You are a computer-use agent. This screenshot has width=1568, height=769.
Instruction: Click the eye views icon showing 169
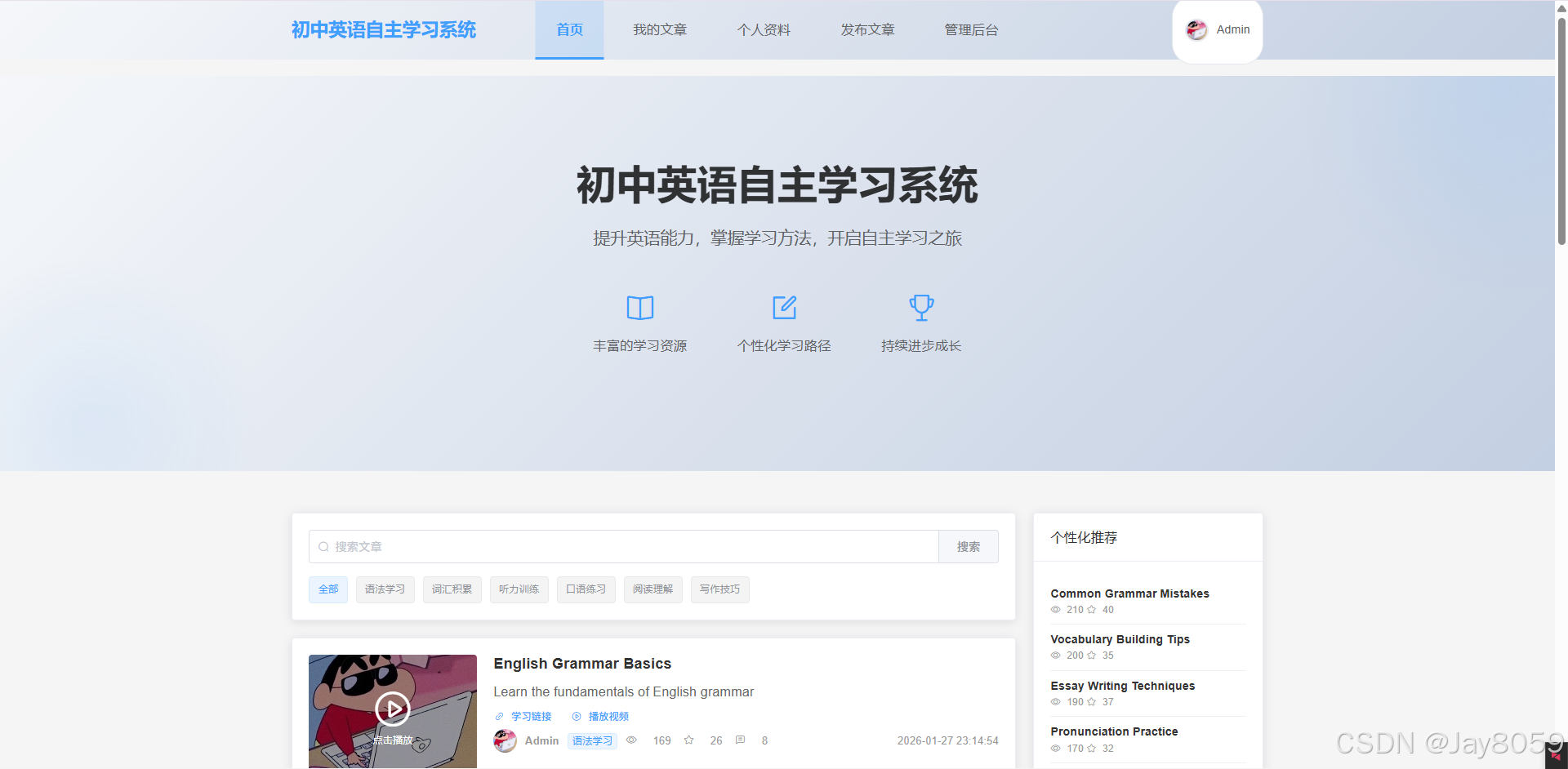pyautogui.click(x=631, y=740)
